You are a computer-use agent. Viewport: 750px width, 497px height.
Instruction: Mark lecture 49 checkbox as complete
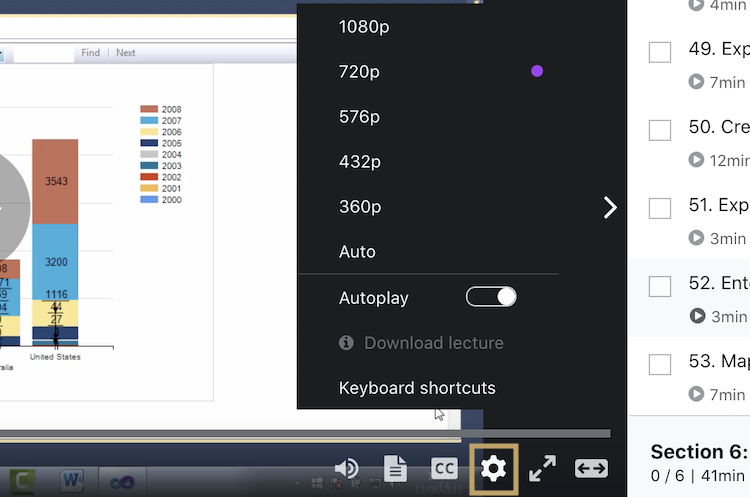660,52
